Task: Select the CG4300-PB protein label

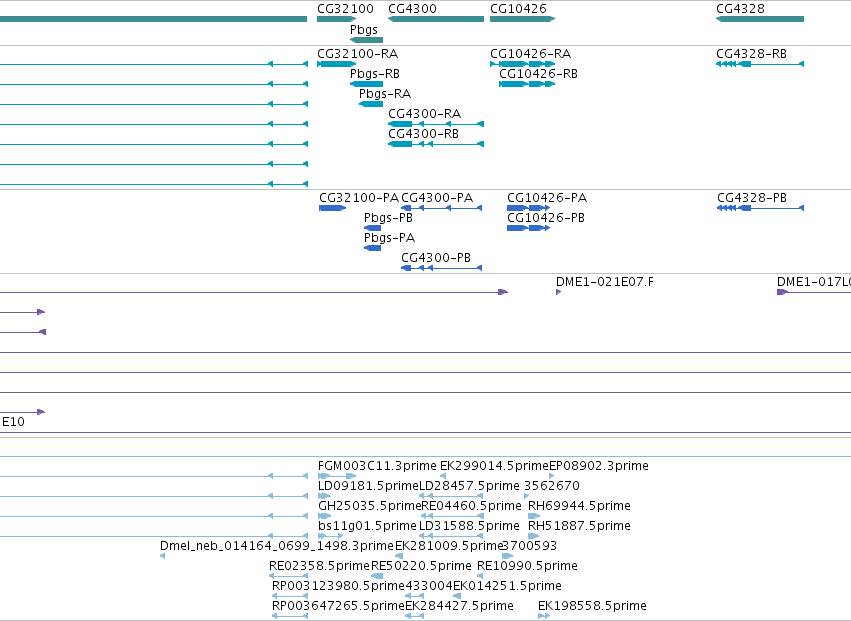Action: pyautogui.click(x=436, y=258)
